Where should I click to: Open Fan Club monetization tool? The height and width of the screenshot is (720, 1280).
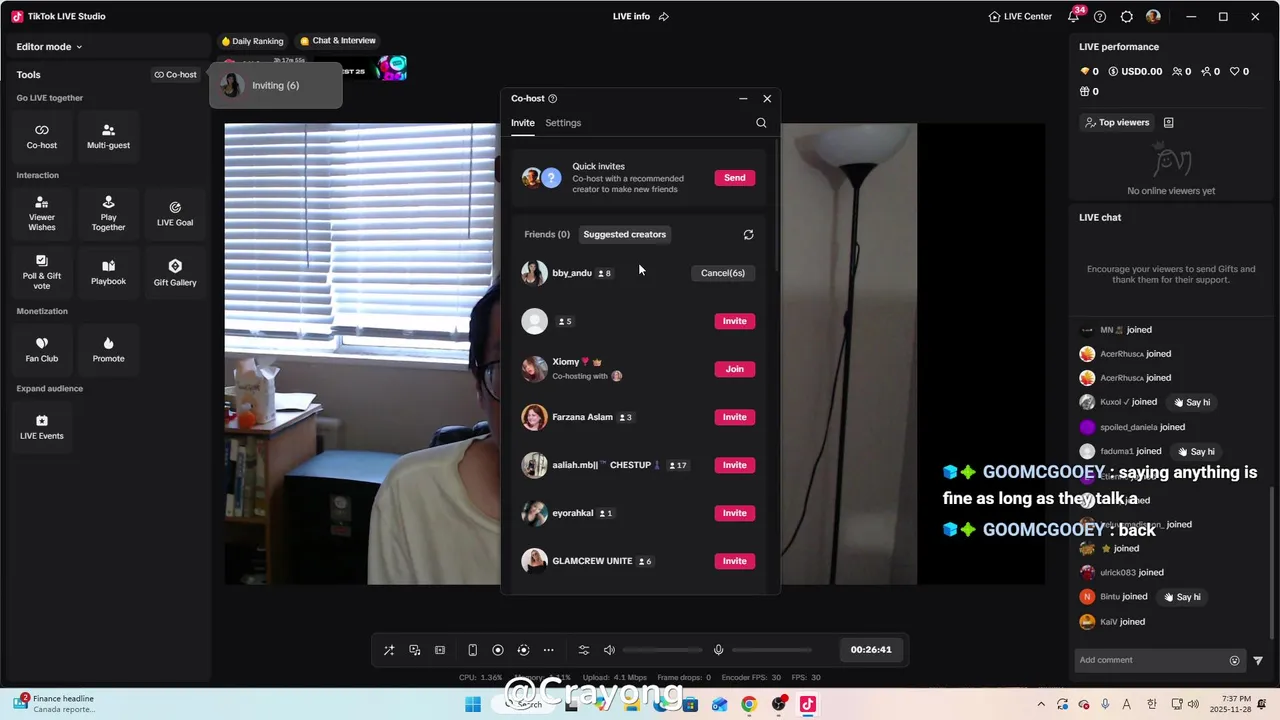tap(42, 350)
